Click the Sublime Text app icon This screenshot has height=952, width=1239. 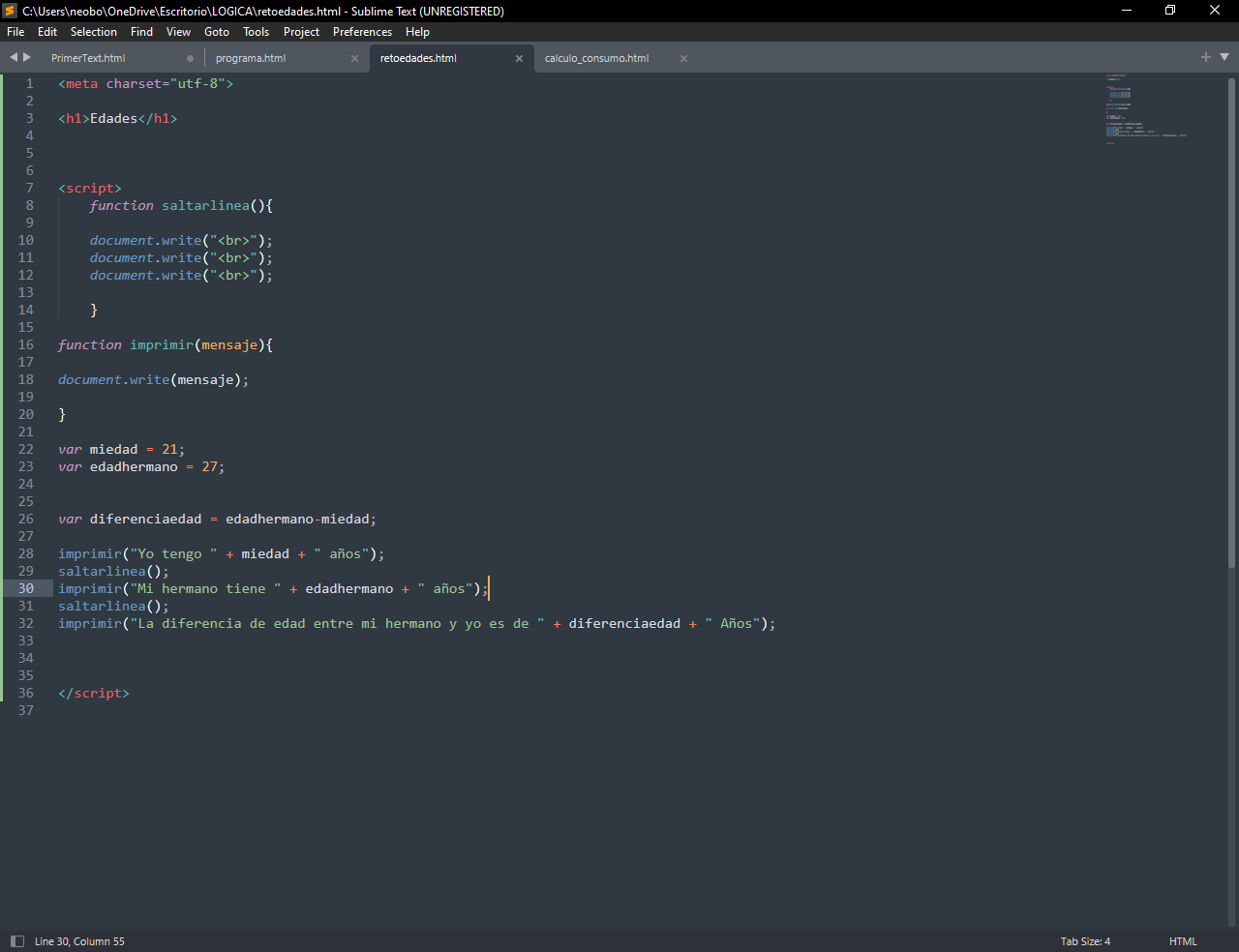(x=10, y=11)
